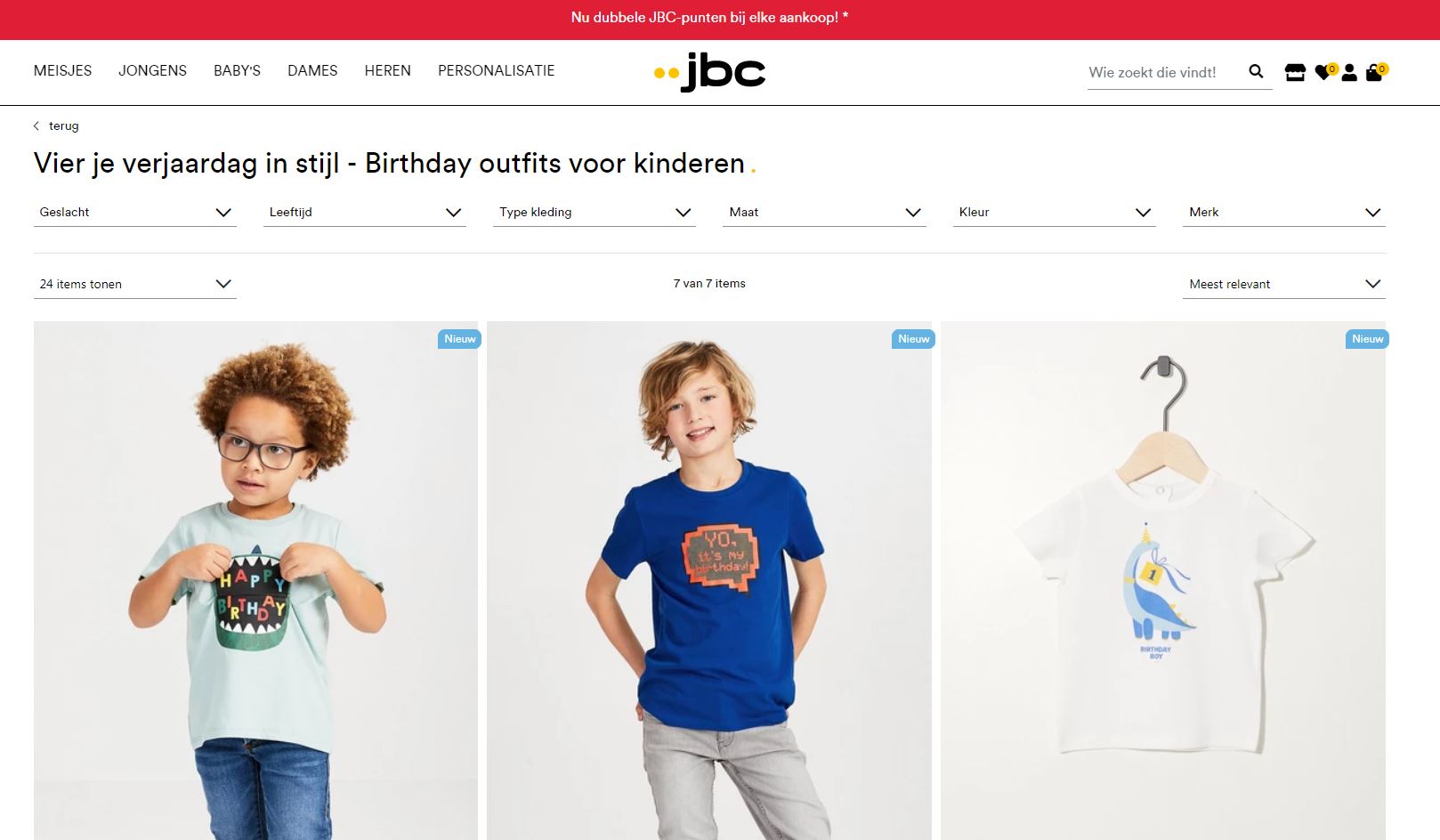The image size is (1440, 840).
Task: Open the Kleur filter dropdown
Action: click(1055, 212)
